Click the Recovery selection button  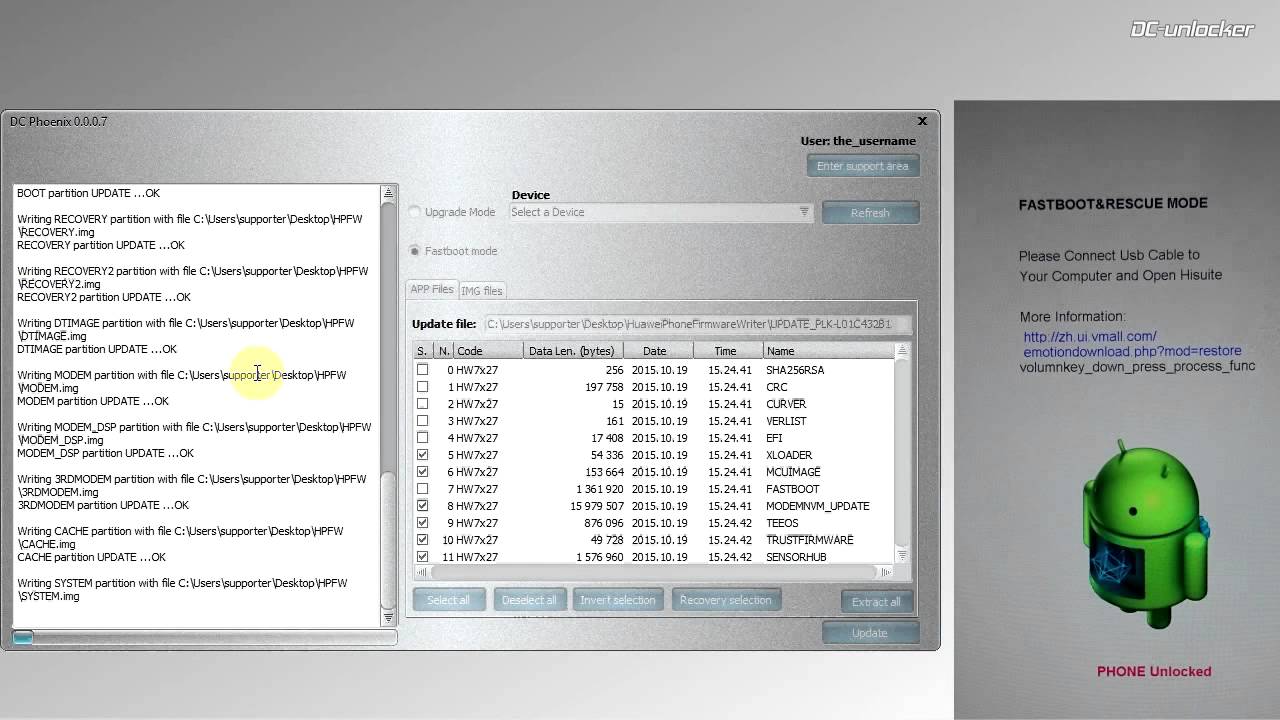coord(725,600)
